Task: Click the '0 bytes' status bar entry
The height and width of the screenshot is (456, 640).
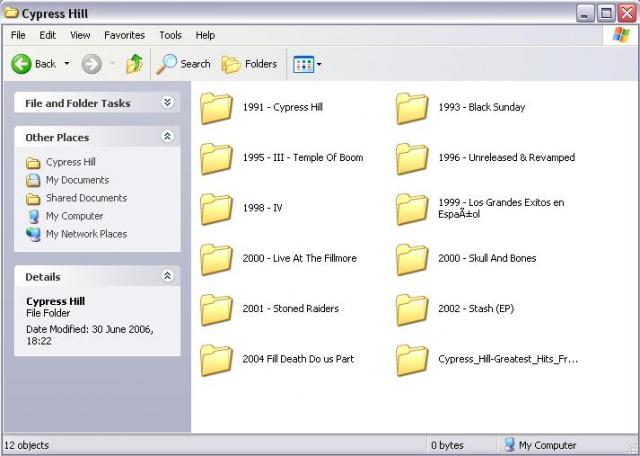Action: point(447,445)
